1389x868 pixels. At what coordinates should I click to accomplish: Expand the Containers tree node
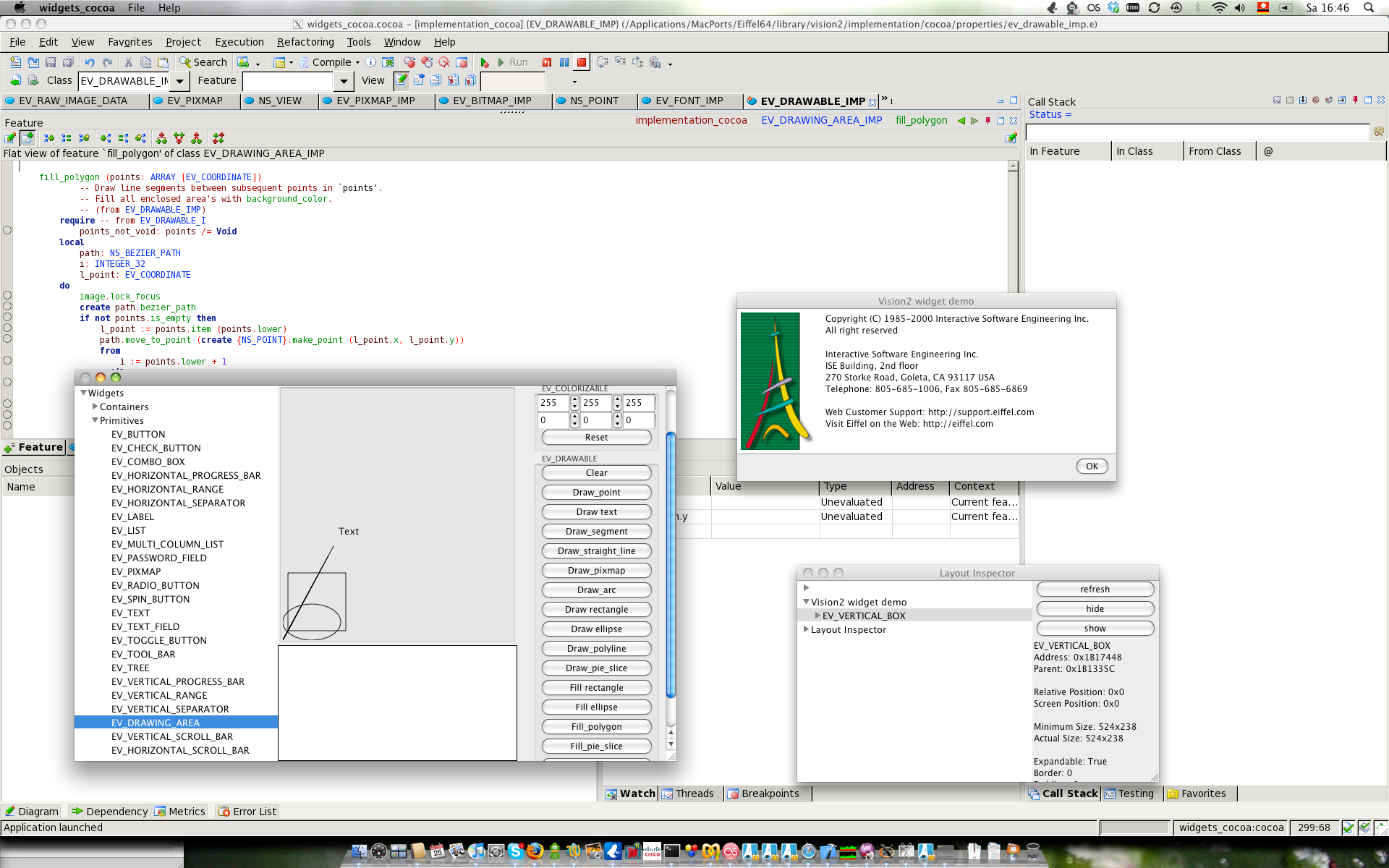pos(95,407)
